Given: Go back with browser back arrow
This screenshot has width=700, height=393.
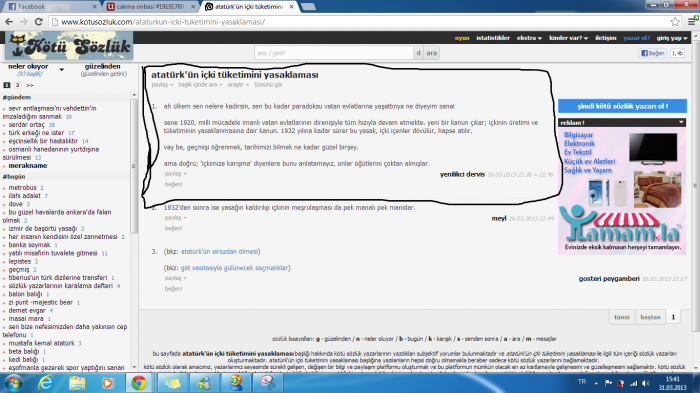Looking at the screenshot, I should [8, 21].
